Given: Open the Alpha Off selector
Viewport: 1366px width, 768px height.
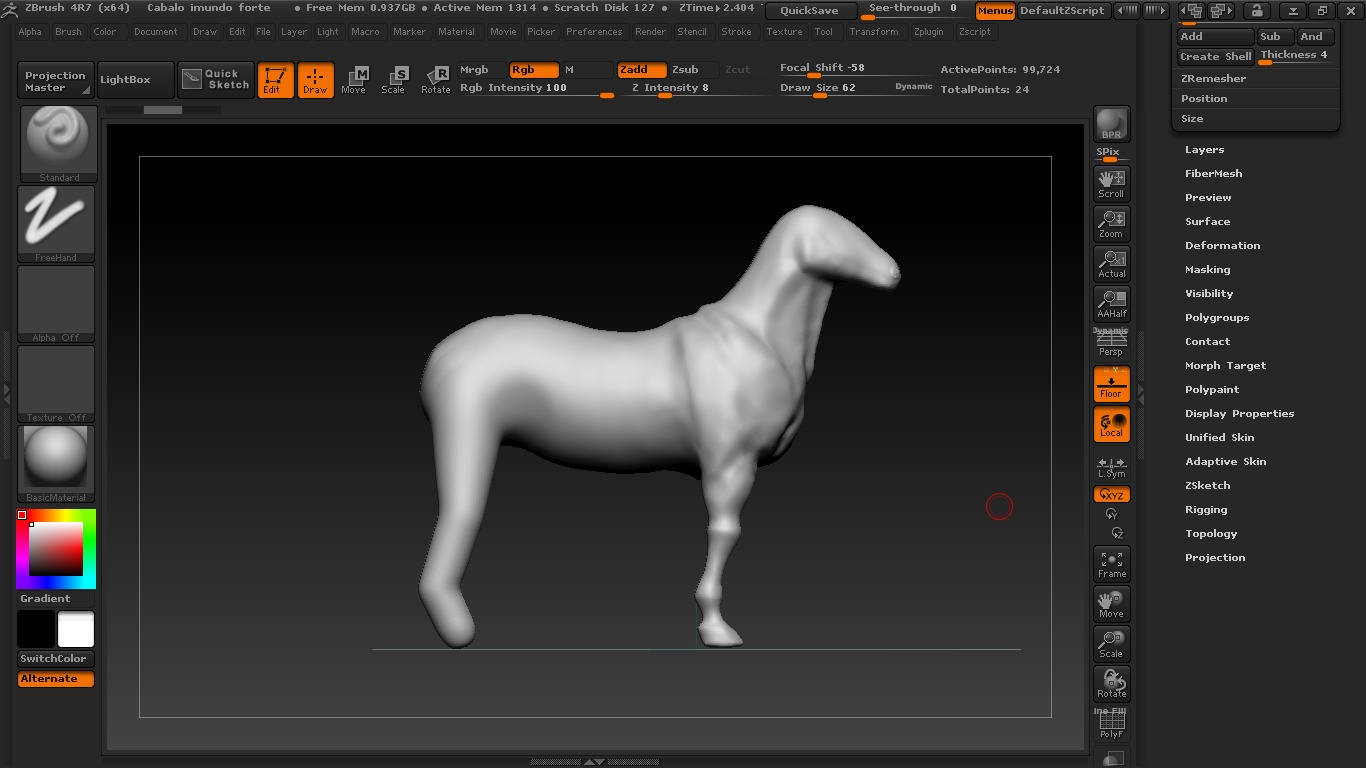Looking at the screenshot, I should point(56,304).
